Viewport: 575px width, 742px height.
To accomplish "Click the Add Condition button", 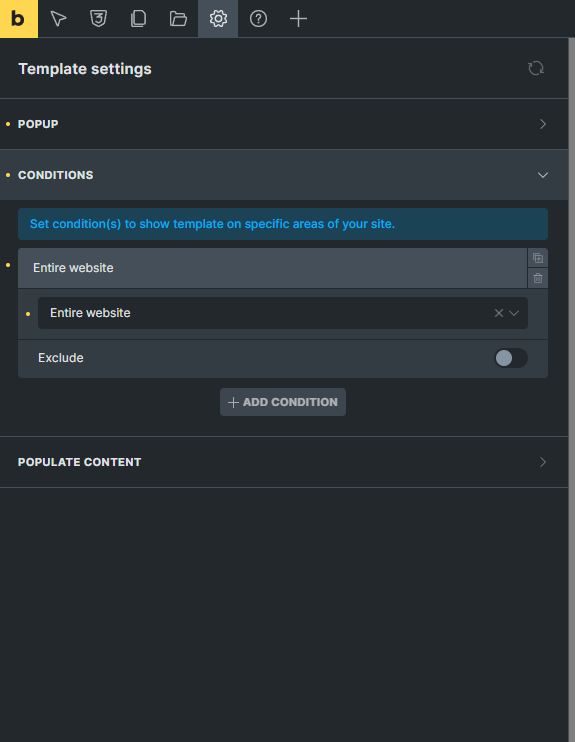I will pos(283,402).
